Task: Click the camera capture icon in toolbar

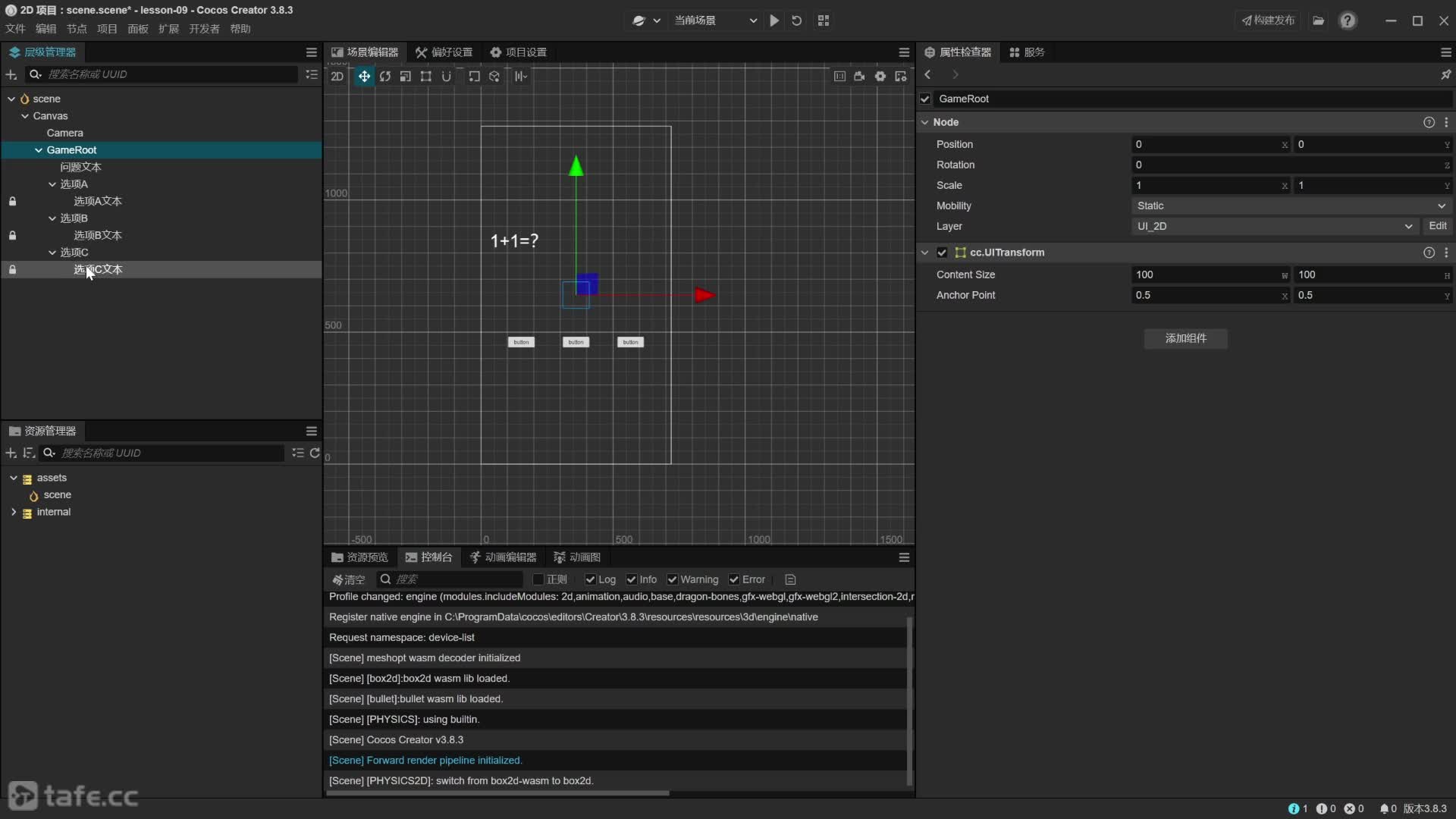Action: (x=859, y=76)
